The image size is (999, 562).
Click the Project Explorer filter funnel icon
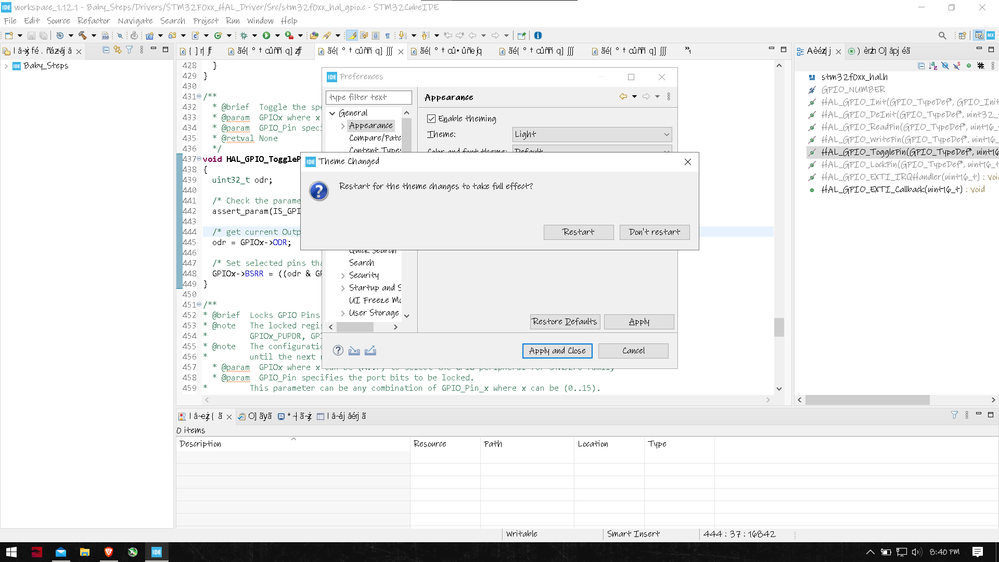(x=129, y=50)
